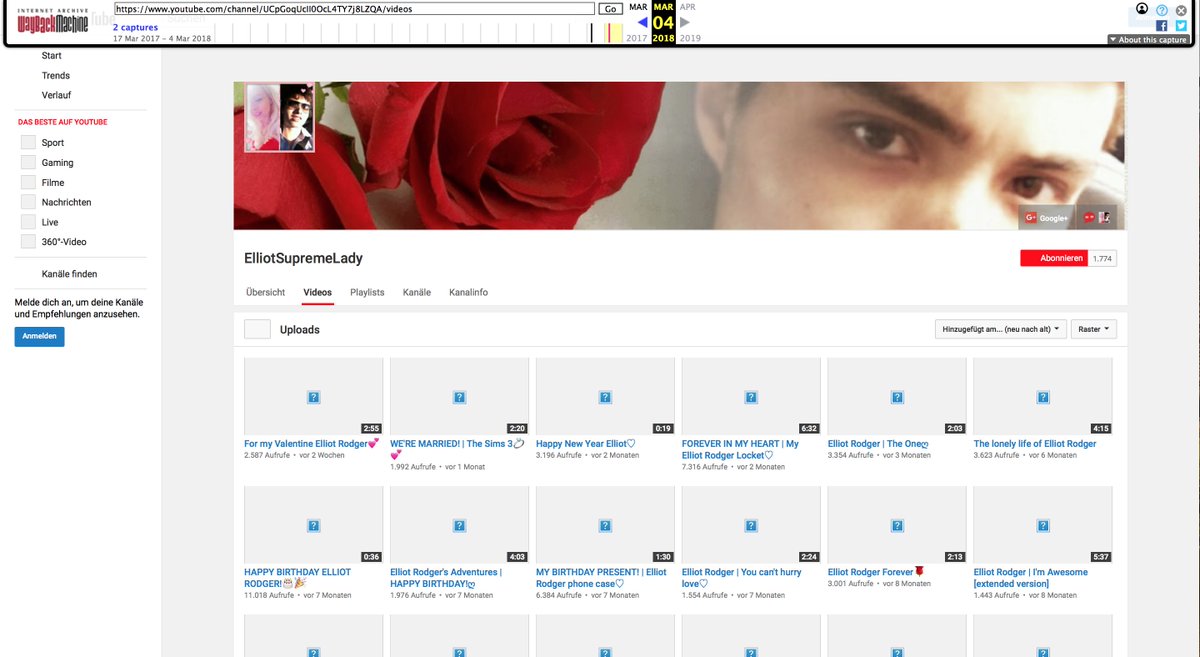Click the Wayback Machine URL input field
The width and height of the screenshot is (1200, 657).
[x=354, y=9]
